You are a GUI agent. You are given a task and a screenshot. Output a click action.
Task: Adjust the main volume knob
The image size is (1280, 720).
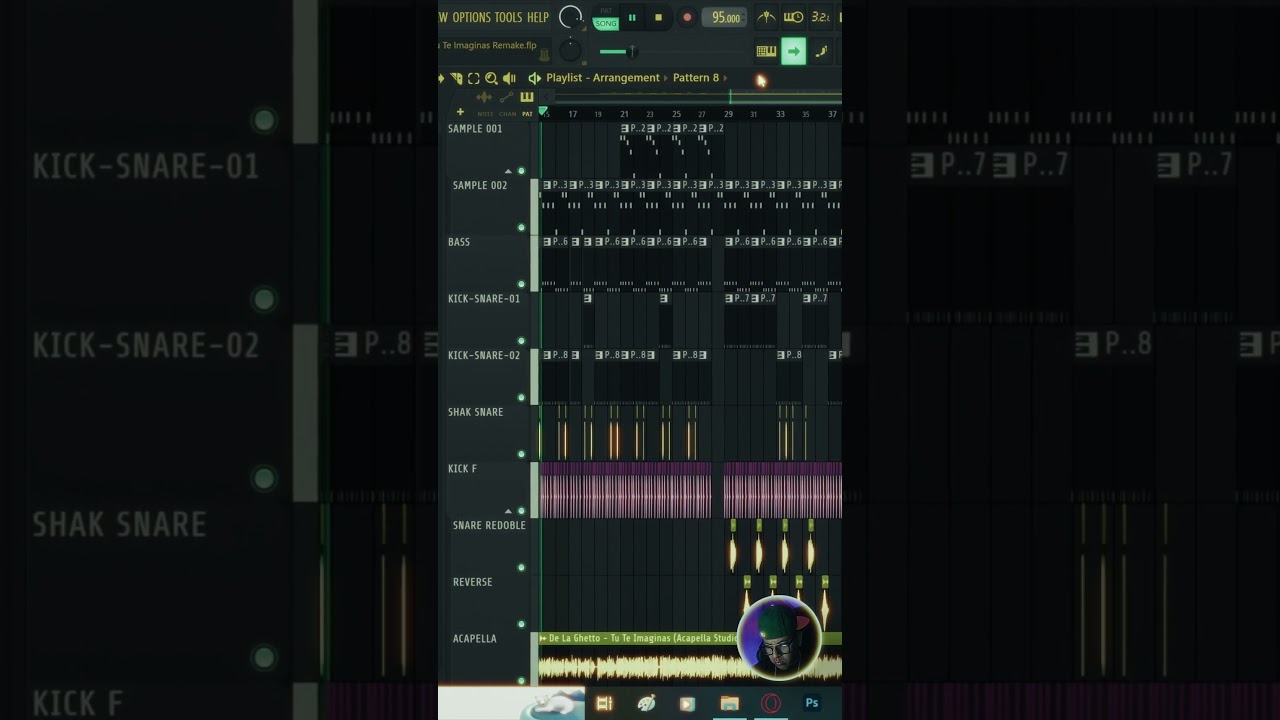(570, 17)
